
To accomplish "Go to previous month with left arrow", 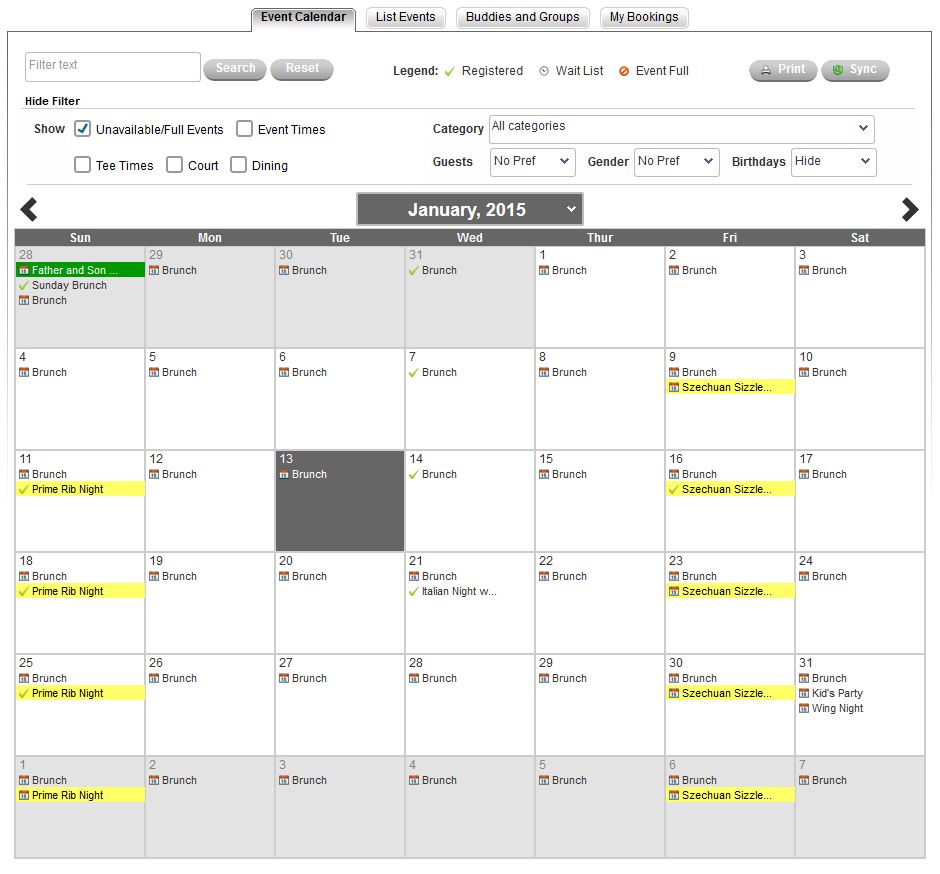I will click(x=29, y=209).
